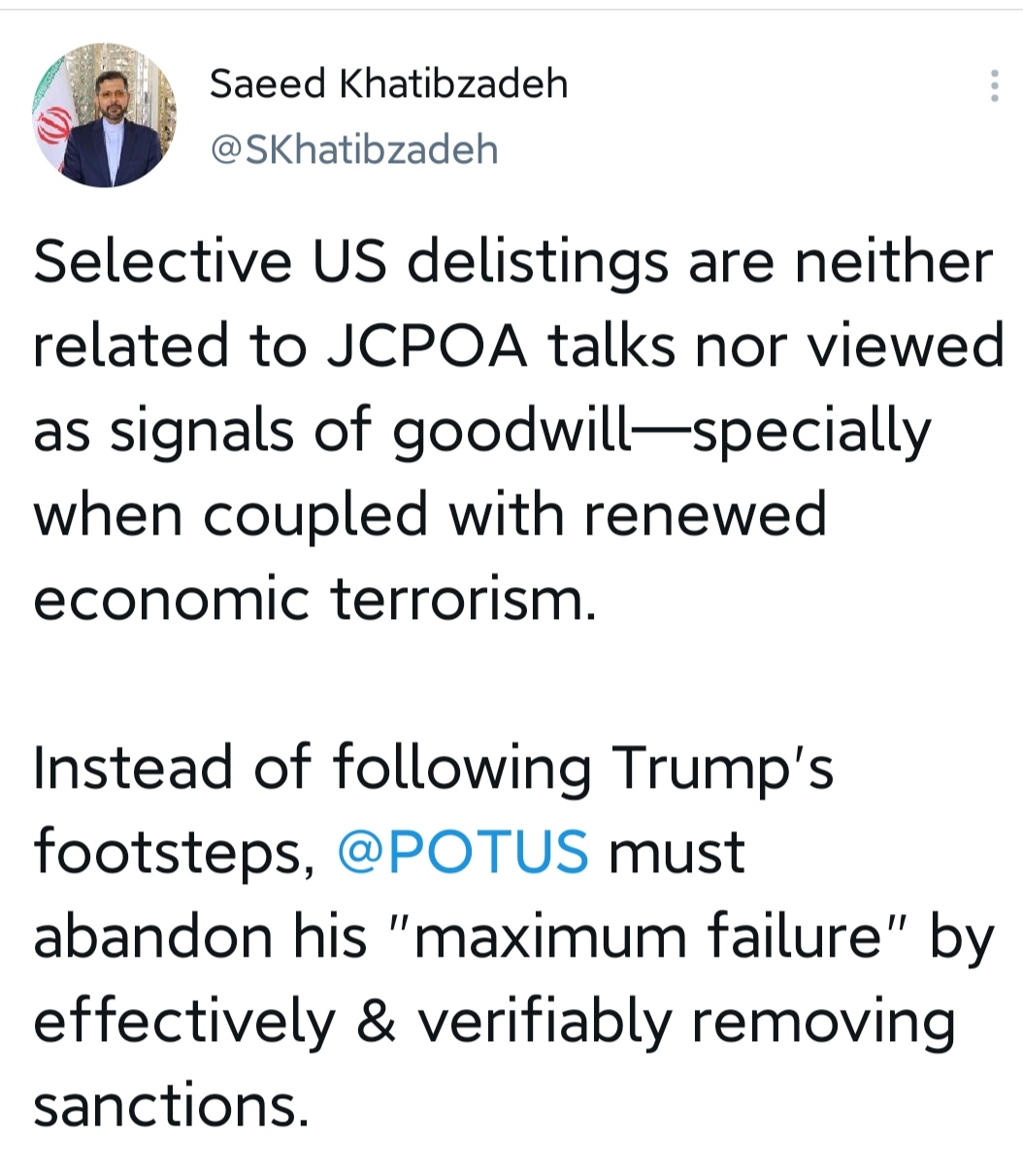Click Saeed Khatibzadeh's profile picture
Viewport: 1023px width, 1176px height.
coord(104,115)
